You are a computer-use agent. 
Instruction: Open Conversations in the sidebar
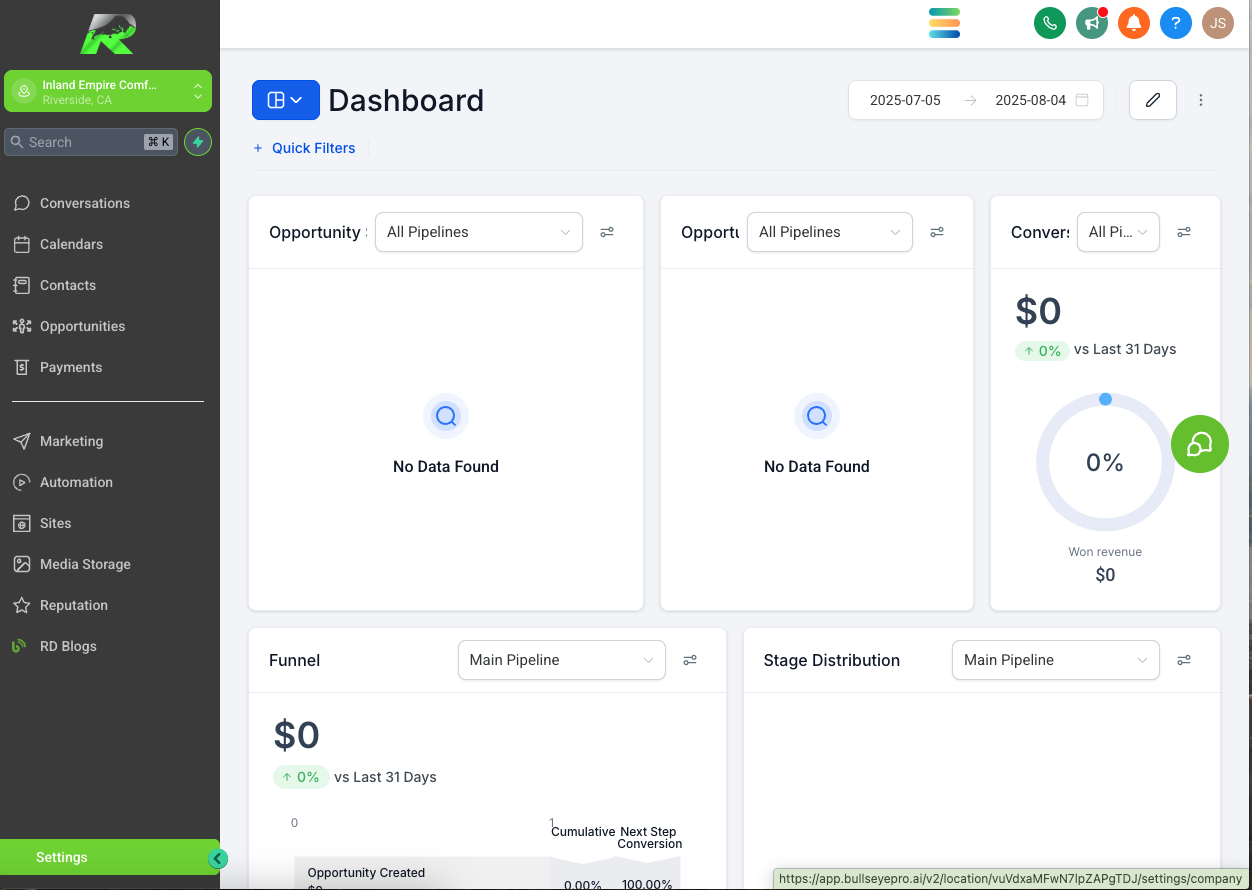tap(84, 203)
